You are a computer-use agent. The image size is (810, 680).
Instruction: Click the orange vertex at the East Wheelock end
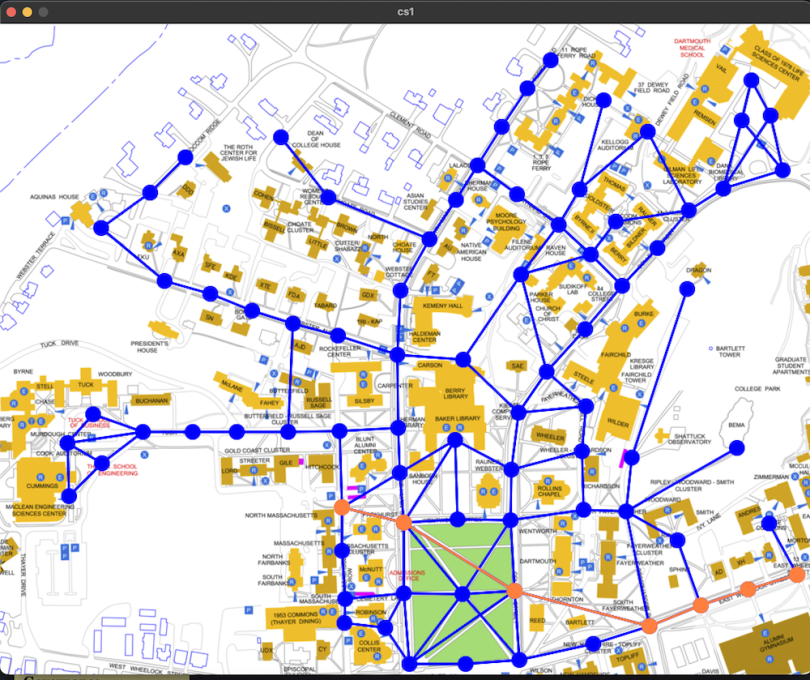[797, 574]
